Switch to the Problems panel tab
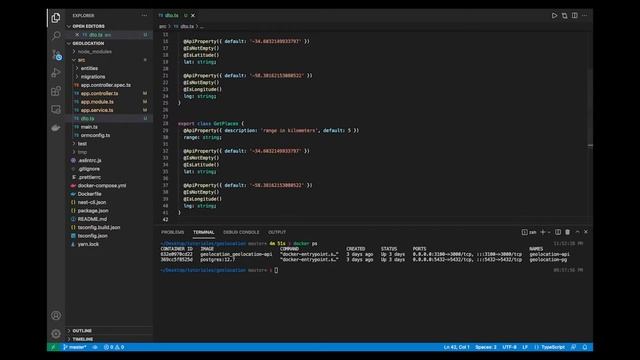Image resolution: width=640 pixels, height=360 pixels. (x=172, y=232)
